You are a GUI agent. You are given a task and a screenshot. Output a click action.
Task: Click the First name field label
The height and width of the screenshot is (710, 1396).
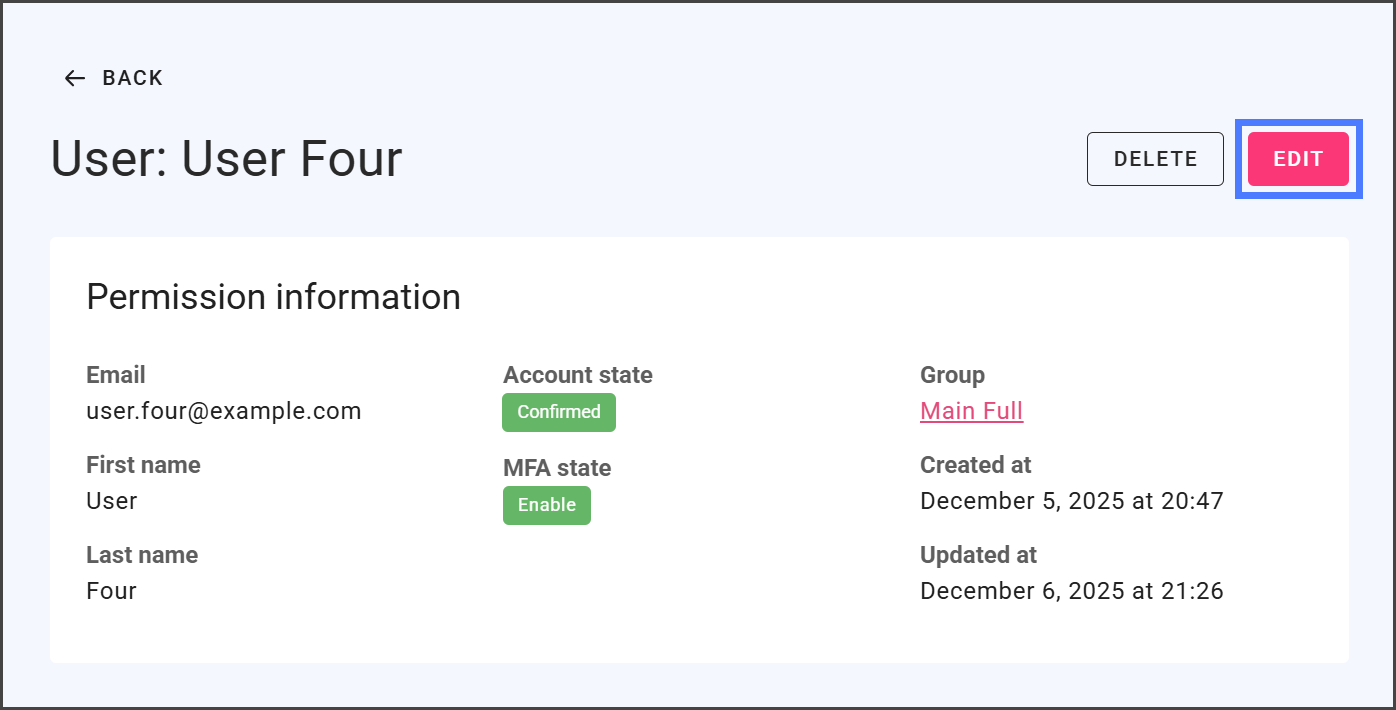pyautogui.click(x=143, y=465)
